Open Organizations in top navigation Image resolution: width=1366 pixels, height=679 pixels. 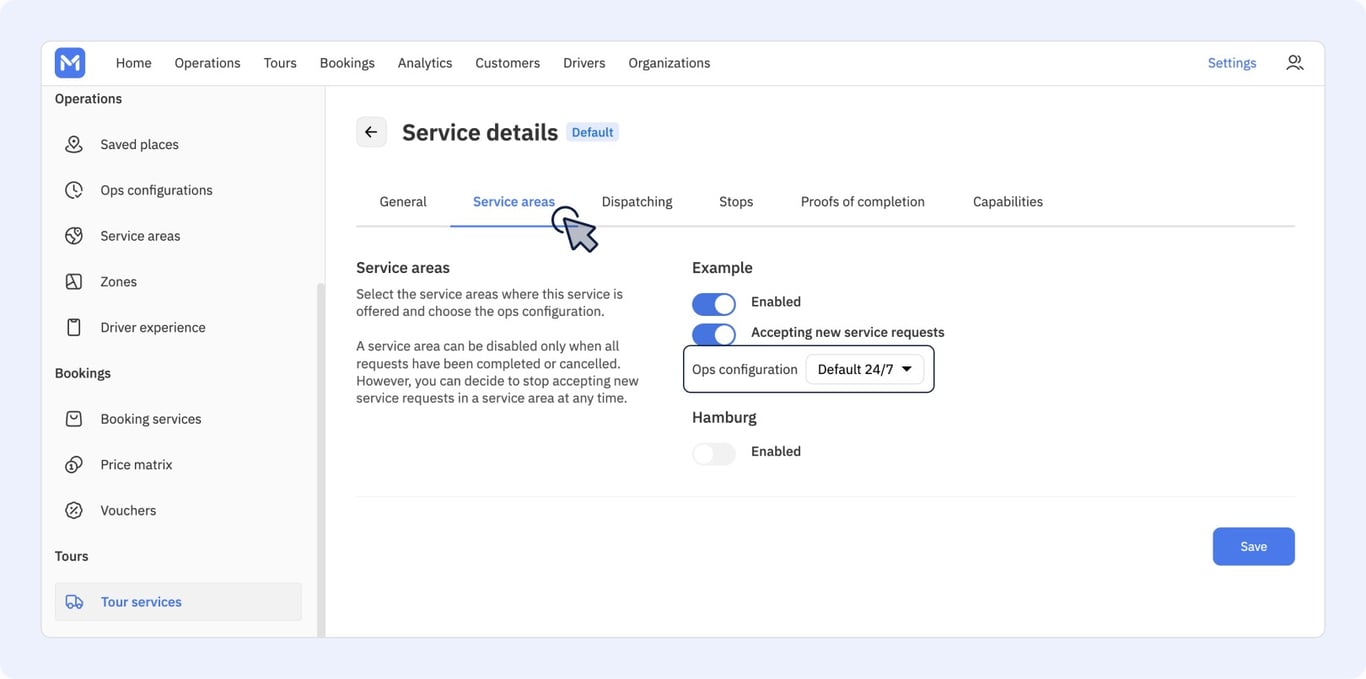[669, 63]
